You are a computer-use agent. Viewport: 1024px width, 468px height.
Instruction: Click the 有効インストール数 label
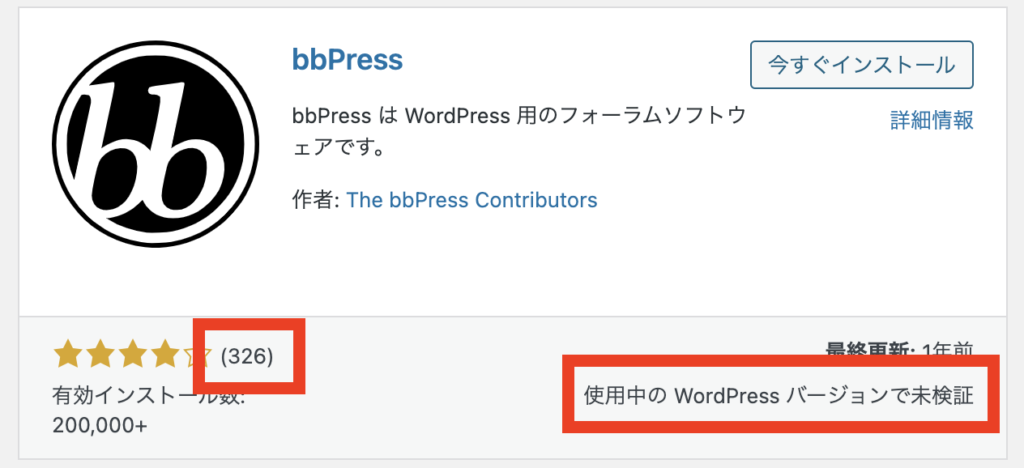tap(148, 395)
